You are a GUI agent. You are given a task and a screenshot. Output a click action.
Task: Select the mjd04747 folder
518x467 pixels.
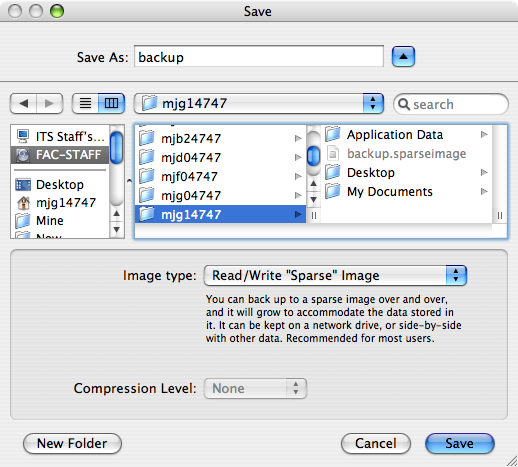220,157
